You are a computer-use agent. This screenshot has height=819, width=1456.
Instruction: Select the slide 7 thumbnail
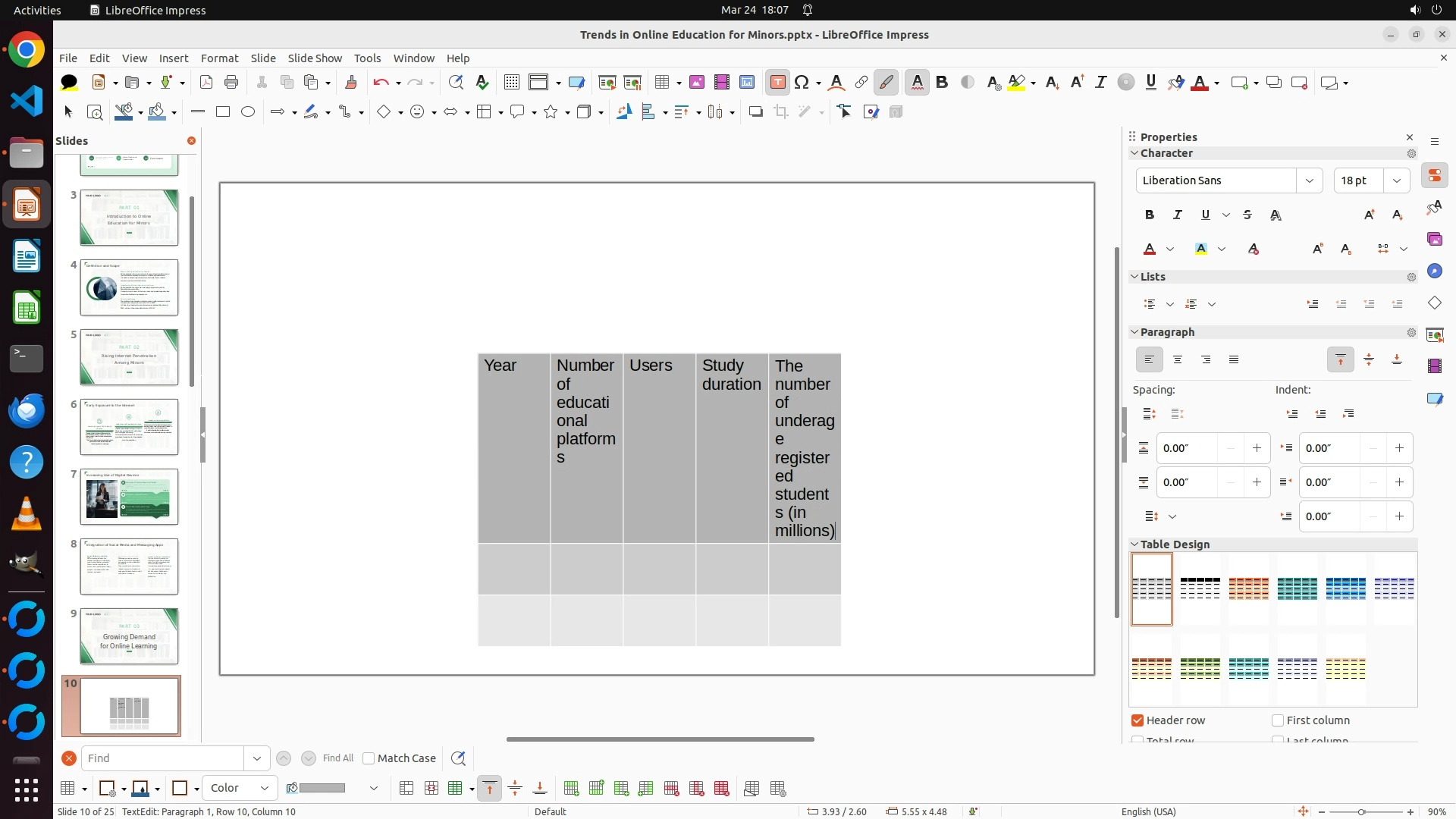[129, 497]
